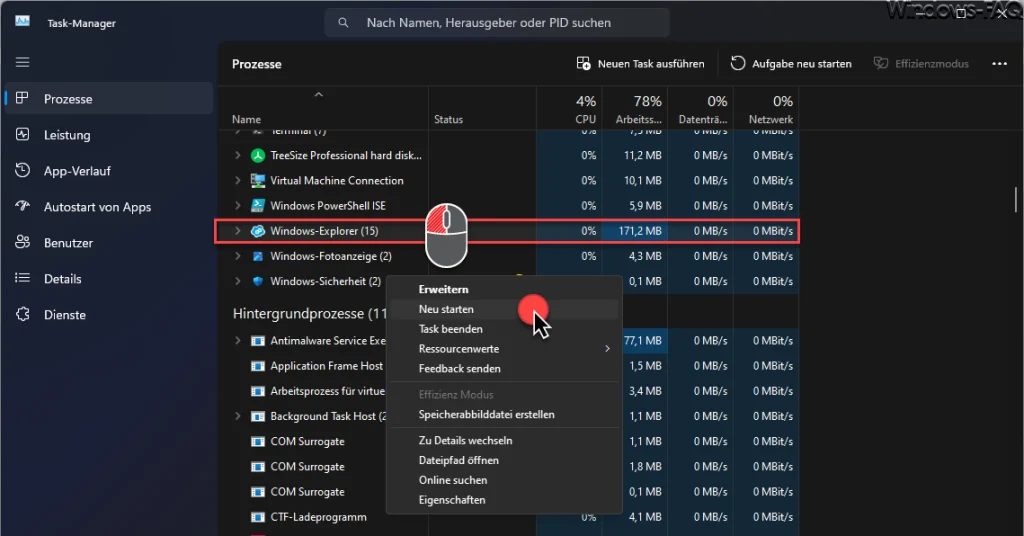The width and height of the screenshot is (1024, 536).
Task: Click the Leistung sidebar icon
Action: 22,134
